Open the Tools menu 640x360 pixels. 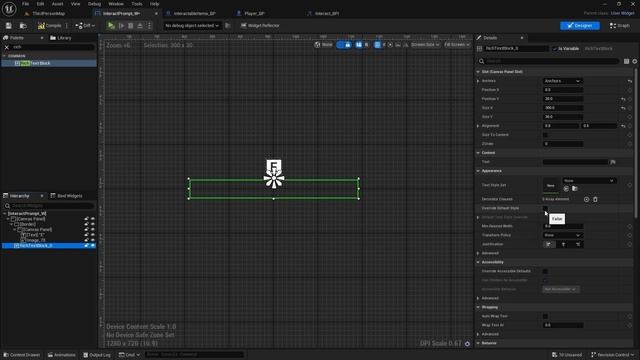click(137, 4)
